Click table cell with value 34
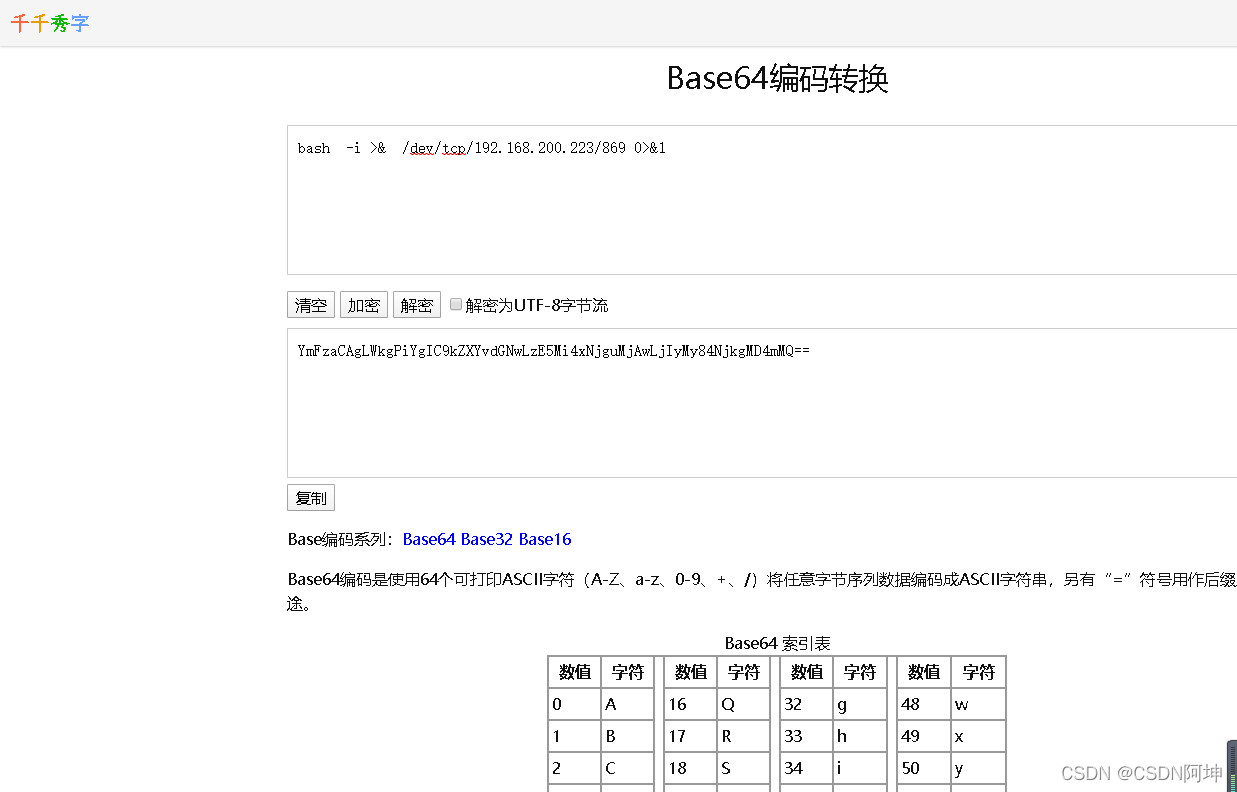The width and height of the screenshot is (1237, 792). [x=806, y=768]
